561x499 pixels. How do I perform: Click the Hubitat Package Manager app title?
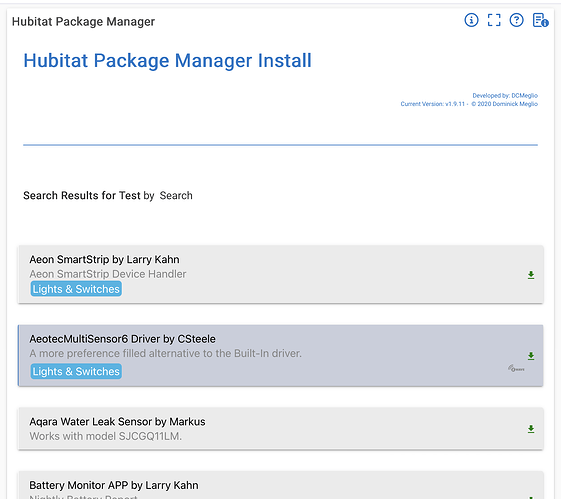pos(83,21)
